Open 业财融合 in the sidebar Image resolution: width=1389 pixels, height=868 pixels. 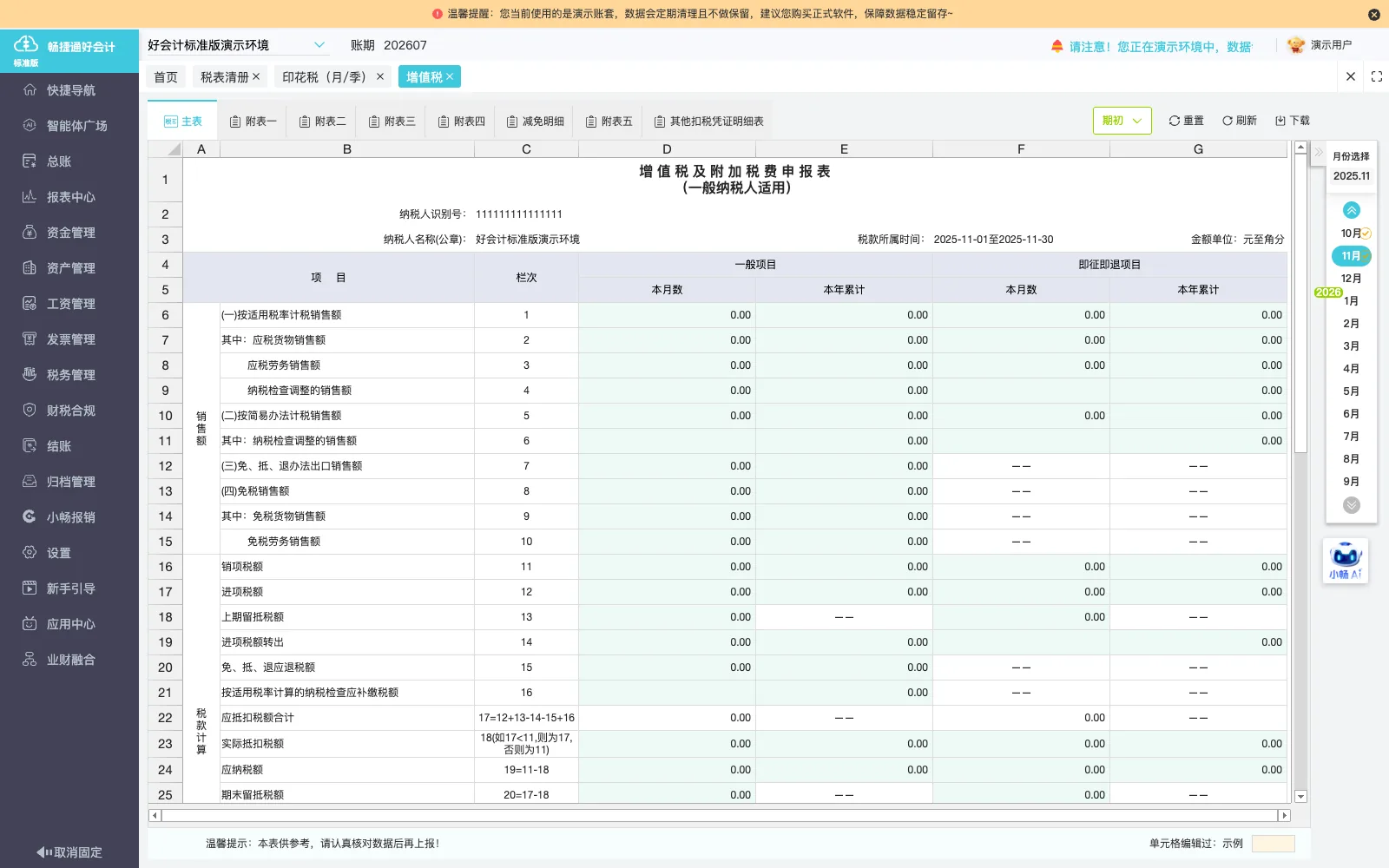(69, 660)
